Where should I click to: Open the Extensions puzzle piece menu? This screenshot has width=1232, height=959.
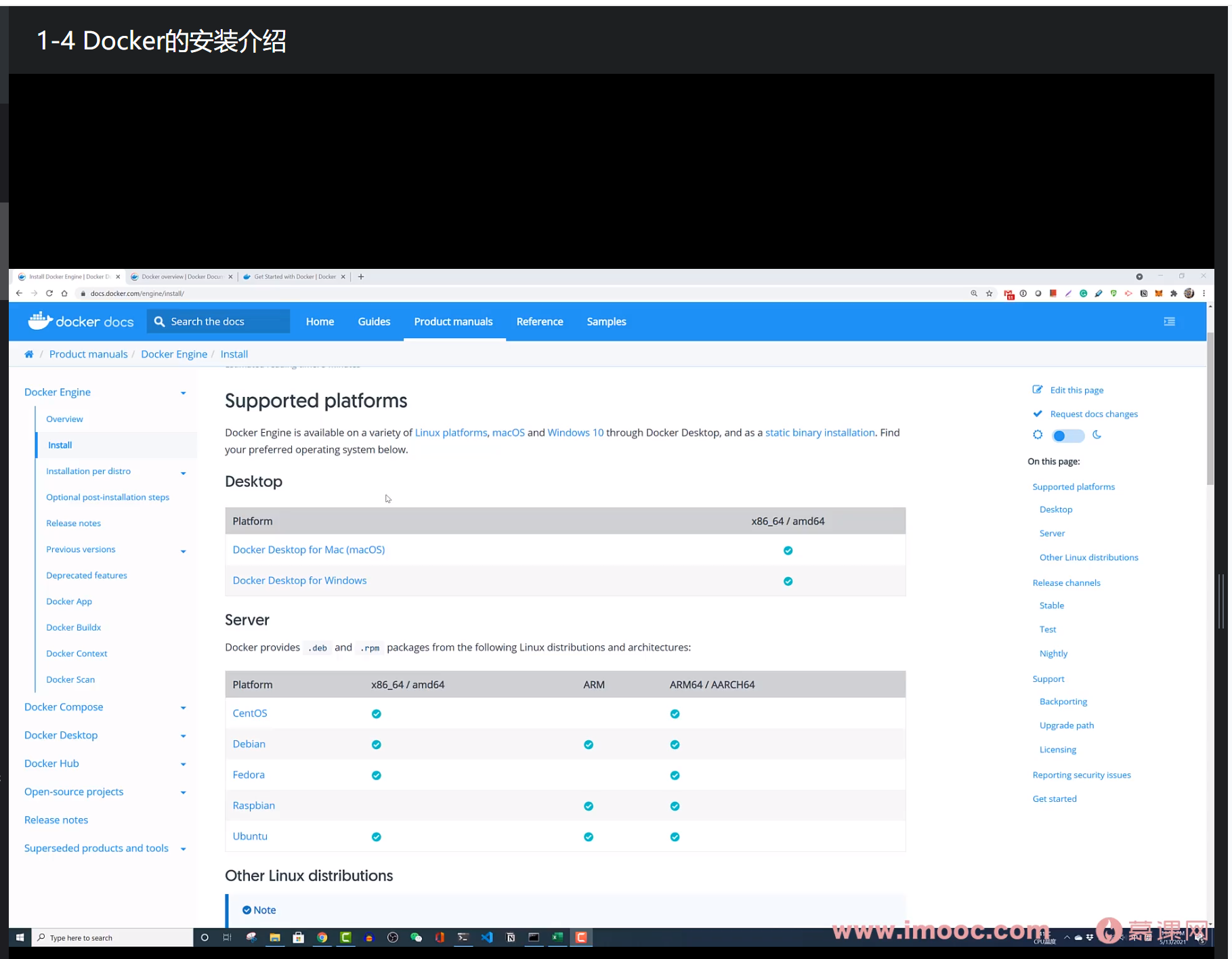pos(1174,293)
